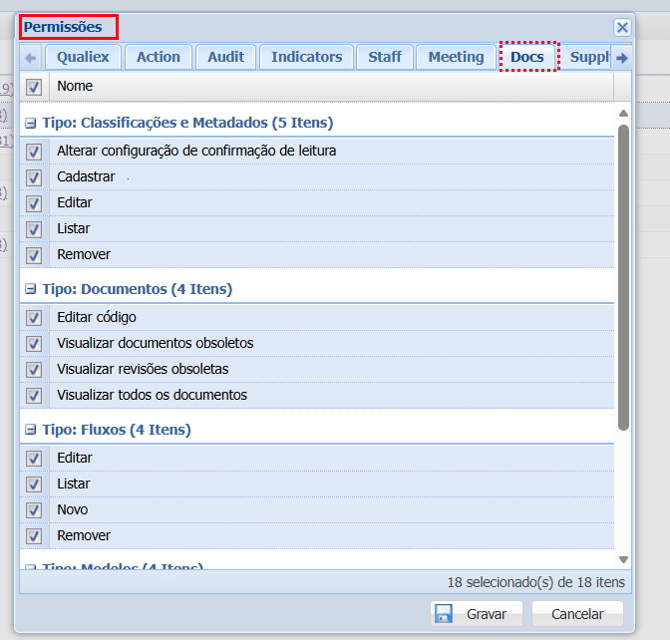Uncheck Visualizar documentos obsoletos permission
This screenshot has height=640, width=670.
[x=34, y=344]
